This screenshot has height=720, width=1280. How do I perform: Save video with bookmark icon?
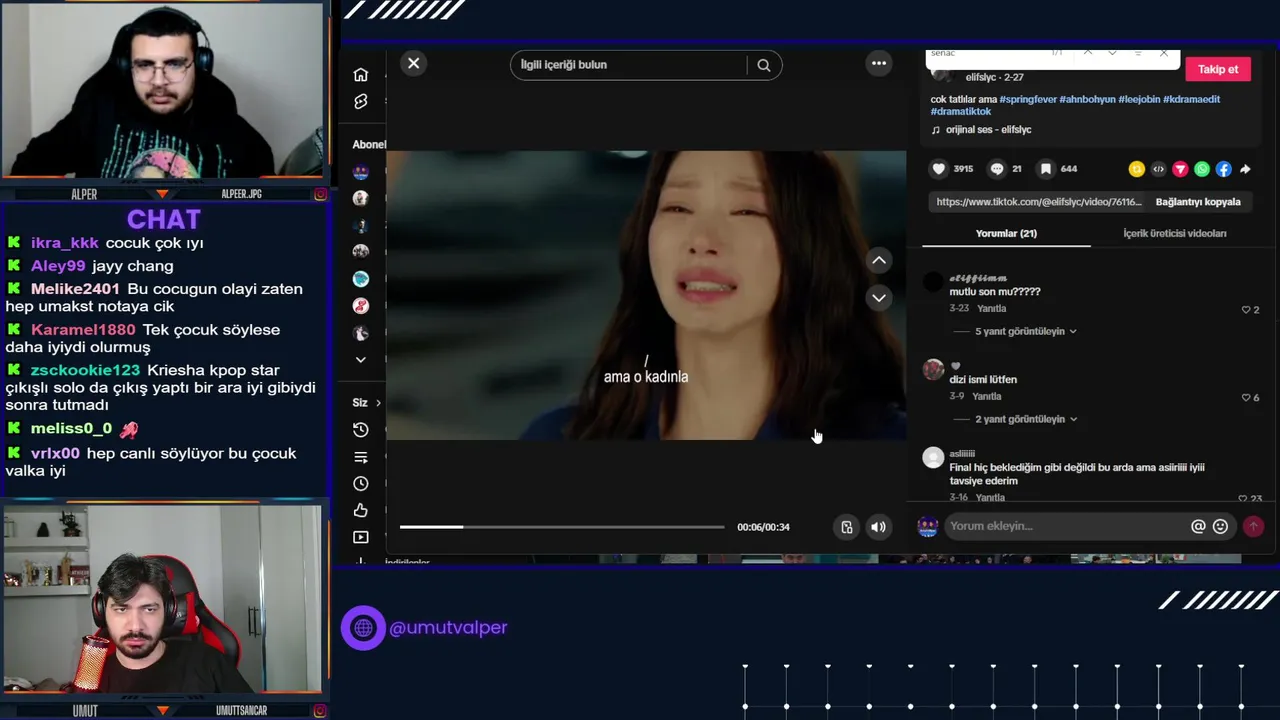tap(1045, 169)
